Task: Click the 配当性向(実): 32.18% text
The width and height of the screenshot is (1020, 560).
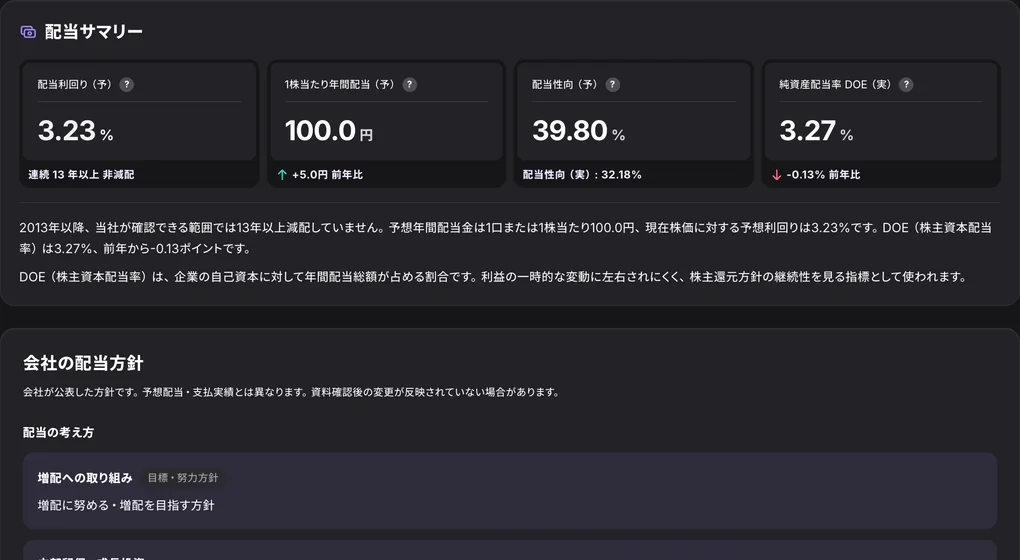Action: 582,175
